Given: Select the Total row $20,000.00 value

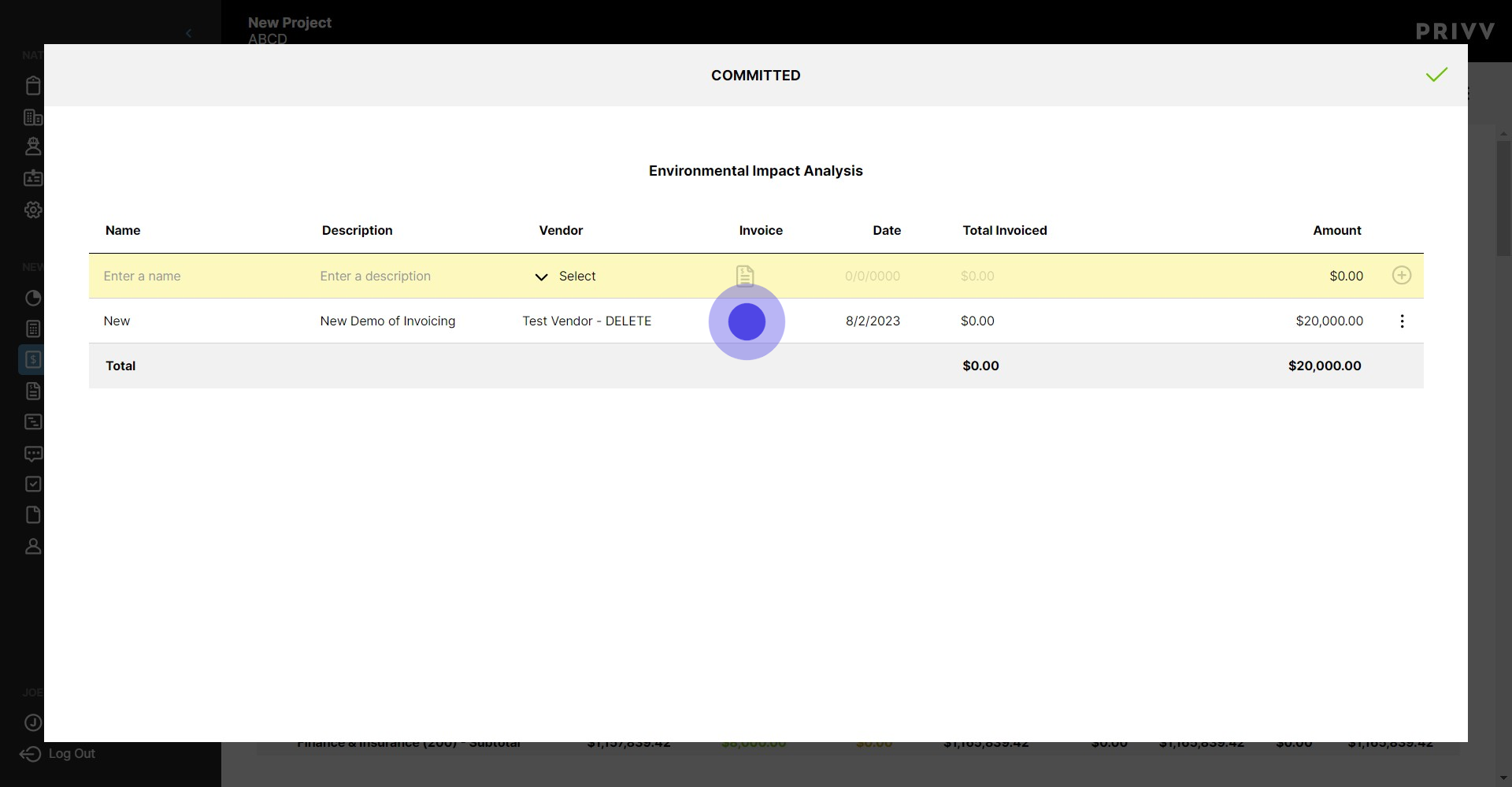Looking at the screenshot, I should click(1325, 366).
